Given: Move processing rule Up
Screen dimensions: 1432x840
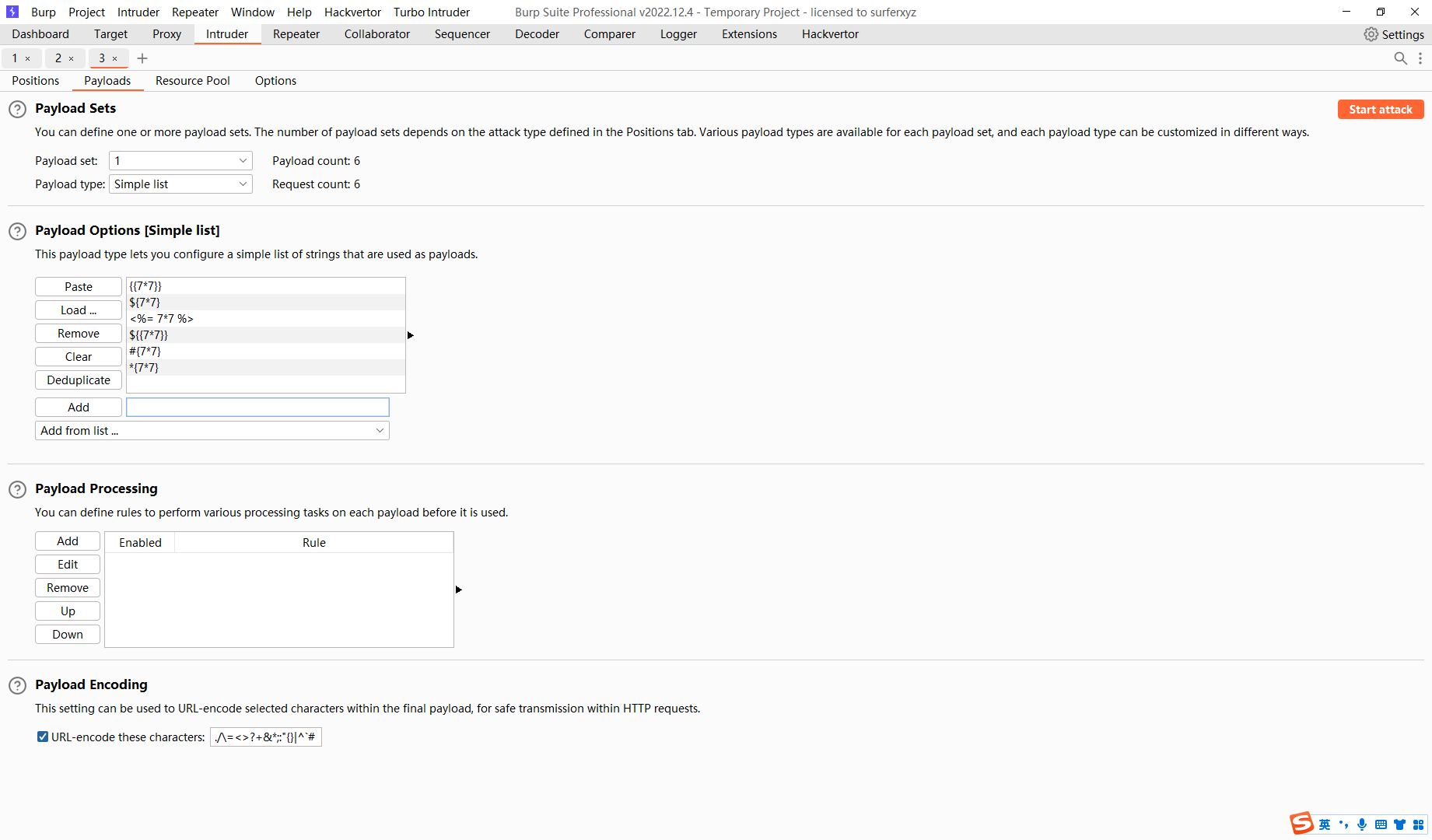Looking at the screenshot, I should pyautogui.click(x=68, y=611).
